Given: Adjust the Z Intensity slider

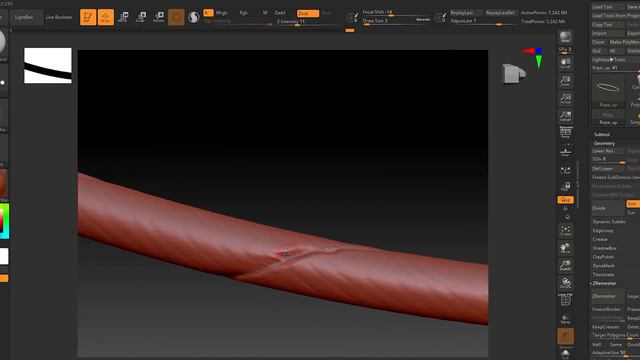Looking at the screenshot, I should [x=308, y=22].
